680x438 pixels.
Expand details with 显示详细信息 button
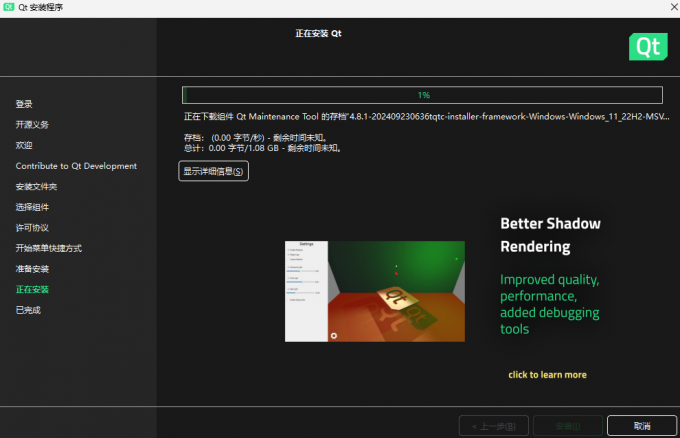(213, 171)
